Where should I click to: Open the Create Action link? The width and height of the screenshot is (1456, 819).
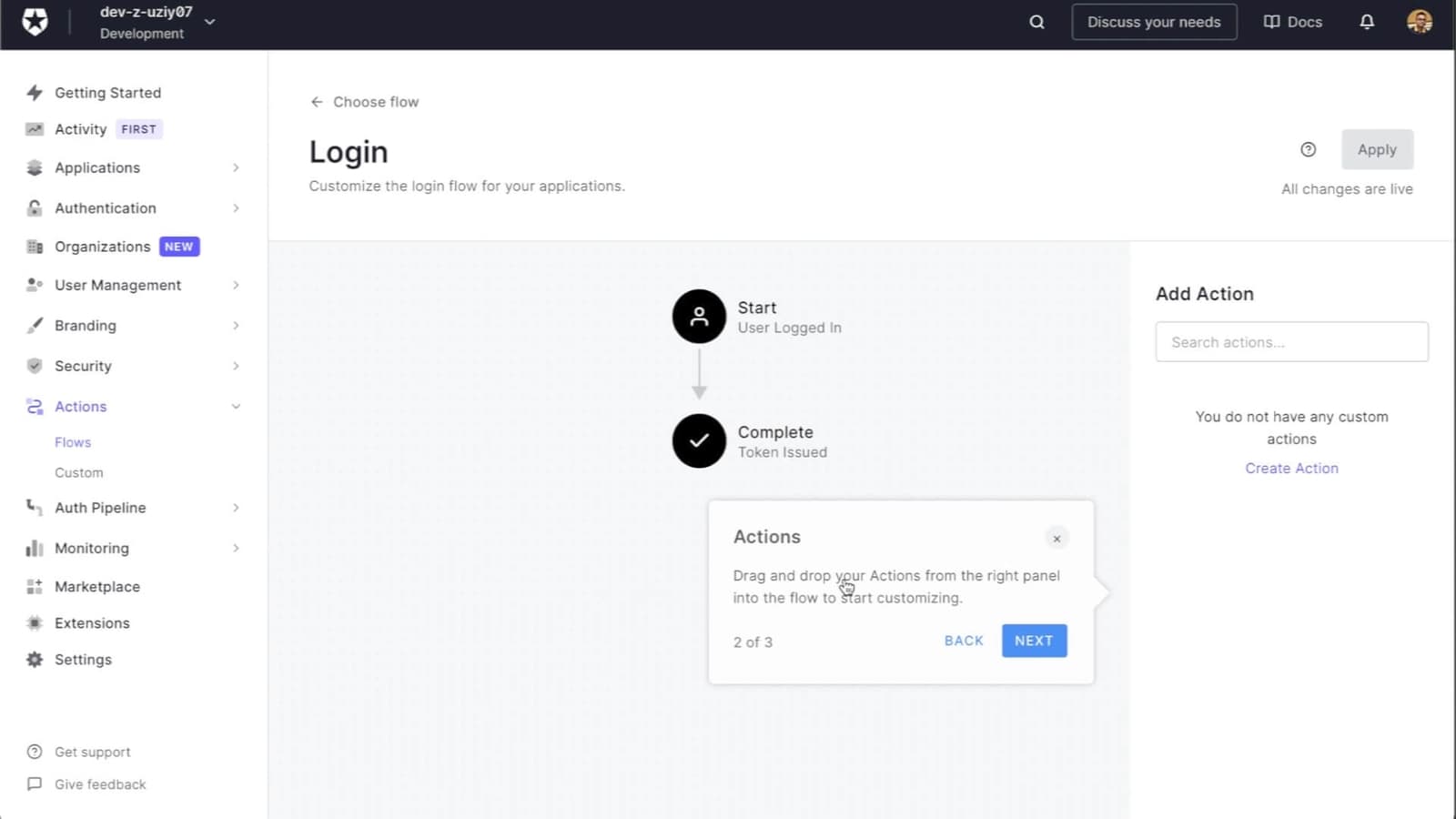[1291, 468]
